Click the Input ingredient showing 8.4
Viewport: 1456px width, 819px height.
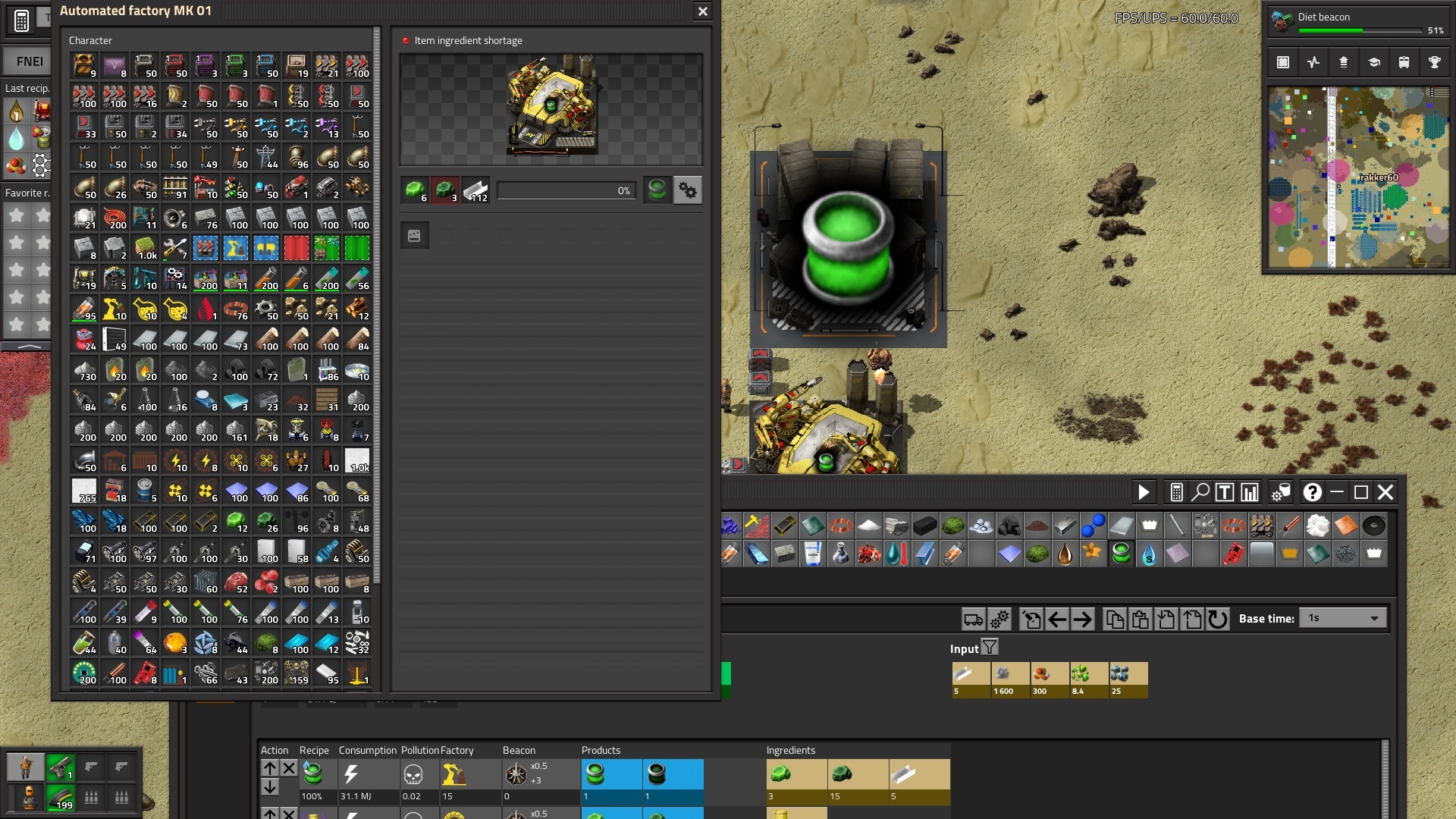pyautogui.click(x=1088, y=679)
